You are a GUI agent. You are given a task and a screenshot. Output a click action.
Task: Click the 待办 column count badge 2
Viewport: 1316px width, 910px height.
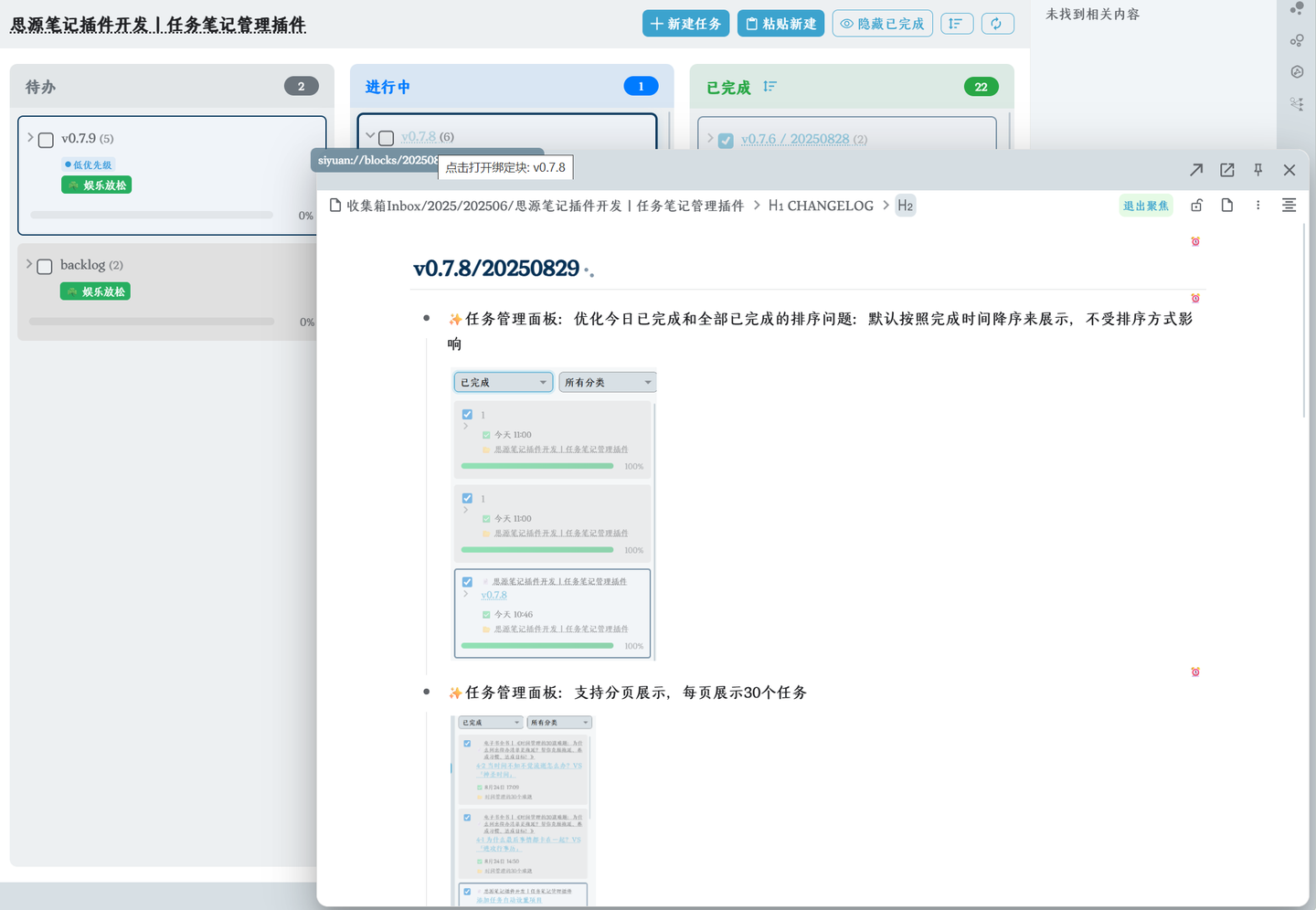pyautogui.click(x=302, y=86)
